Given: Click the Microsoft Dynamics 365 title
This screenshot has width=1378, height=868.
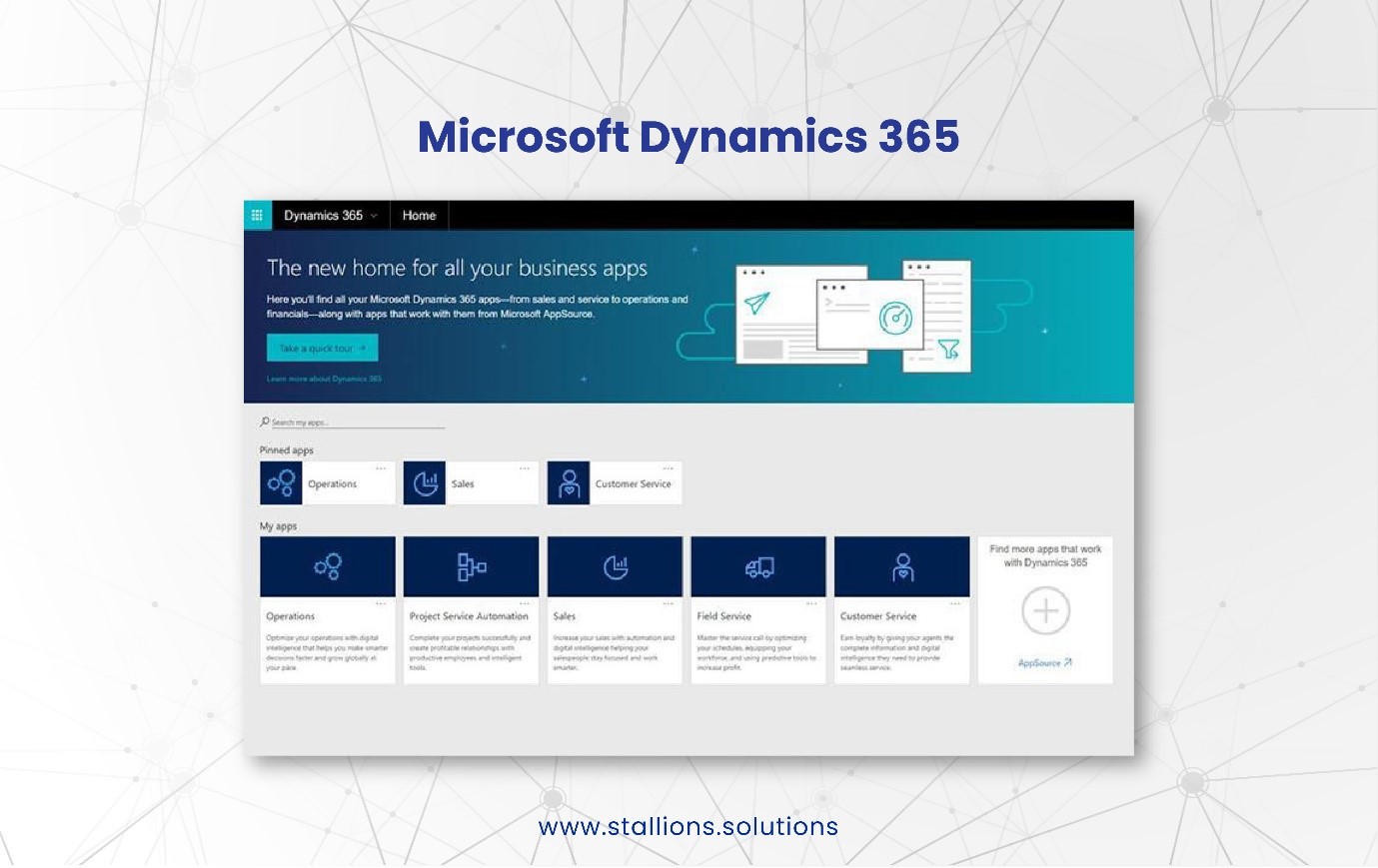Looking at the screenshot, I should click(689, 136).
